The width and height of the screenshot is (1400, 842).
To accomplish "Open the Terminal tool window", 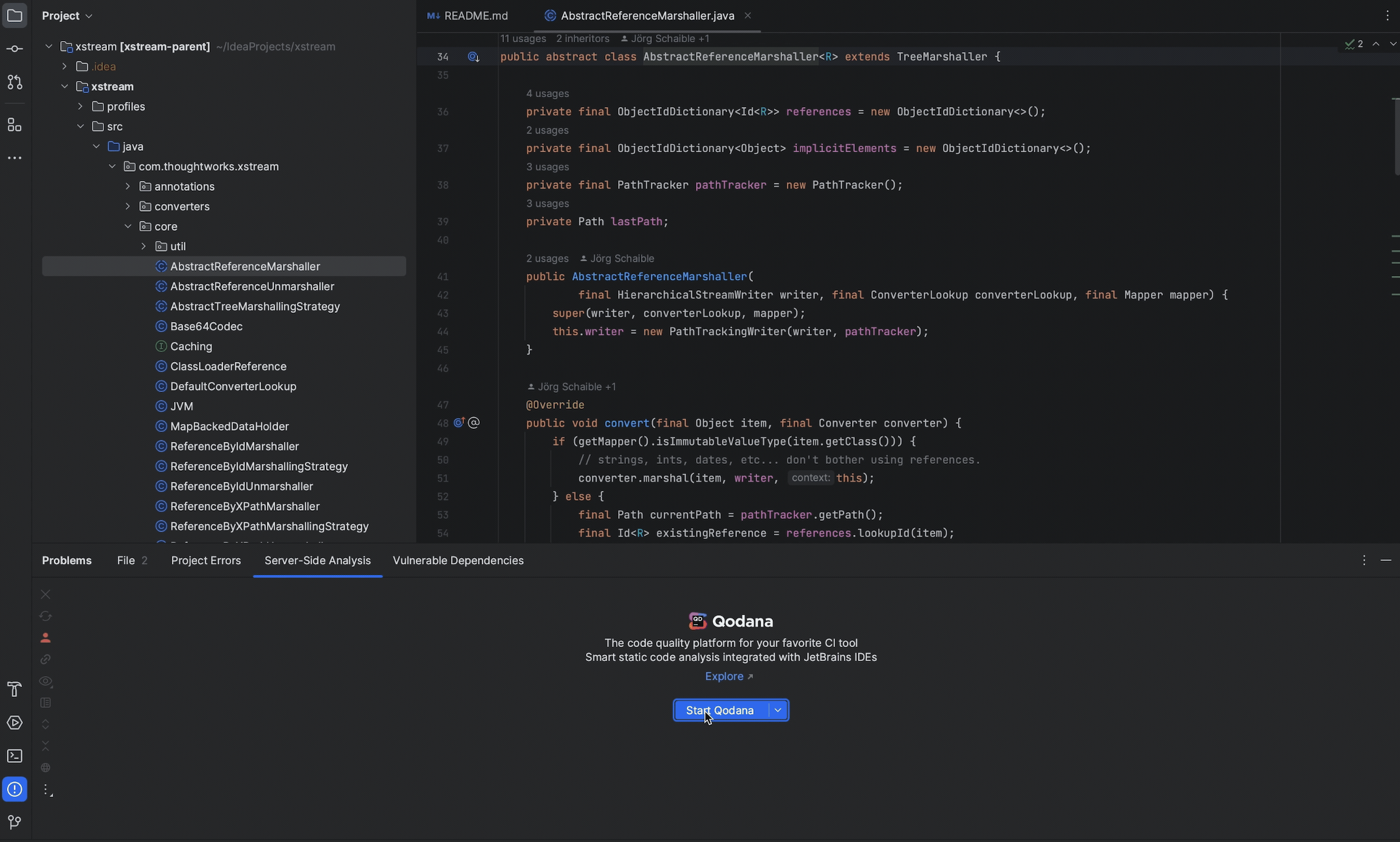I will (x=14, y=756).
